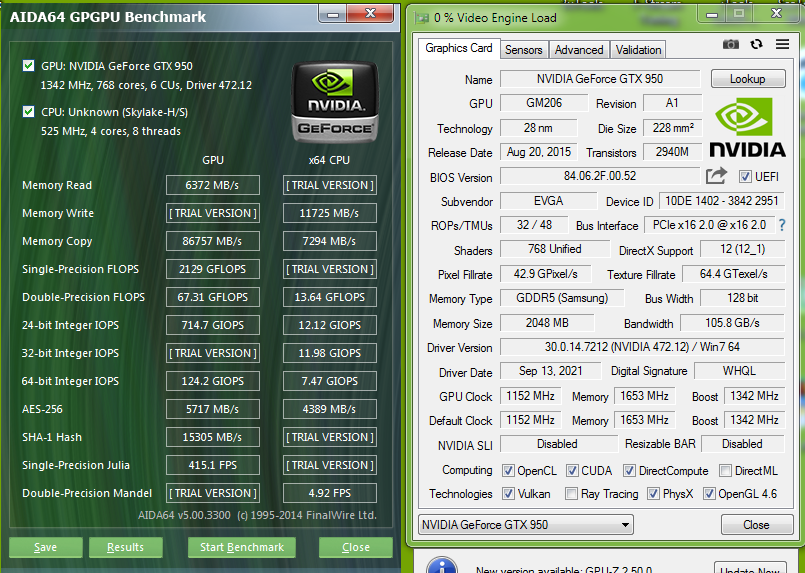805x573 pixels.
Task: Toggle the OpenGL 4.6 checkbox
Action: (x=709, y=493)
